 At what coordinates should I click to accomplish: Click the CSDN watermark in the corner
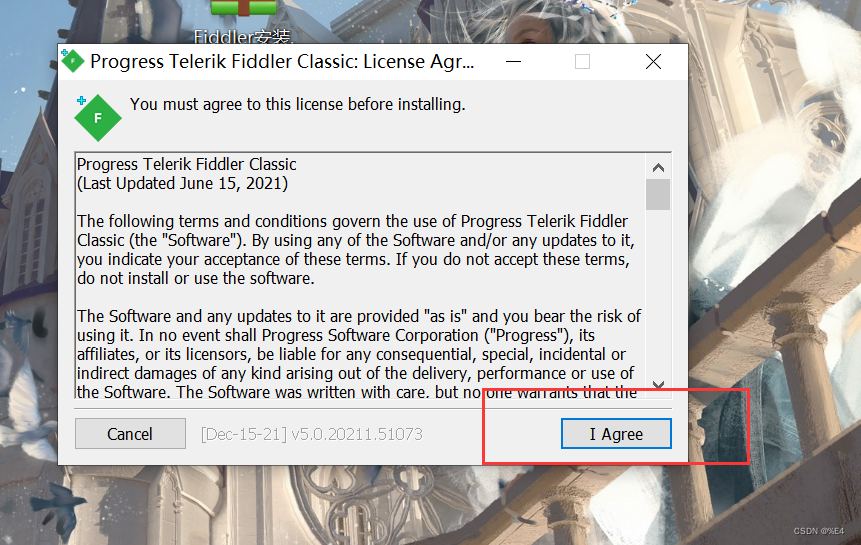(819, 531)
